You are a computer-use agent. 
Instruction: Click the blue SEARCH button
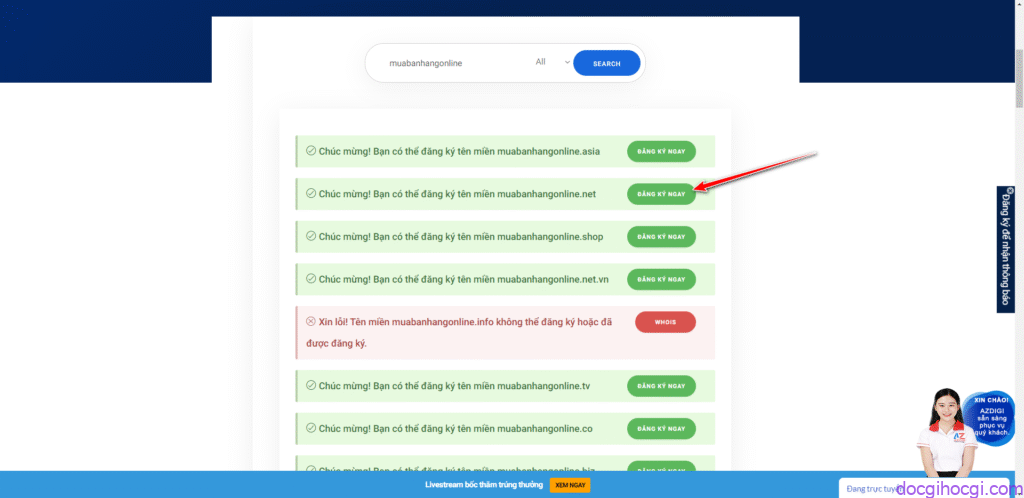click(607, 63)
